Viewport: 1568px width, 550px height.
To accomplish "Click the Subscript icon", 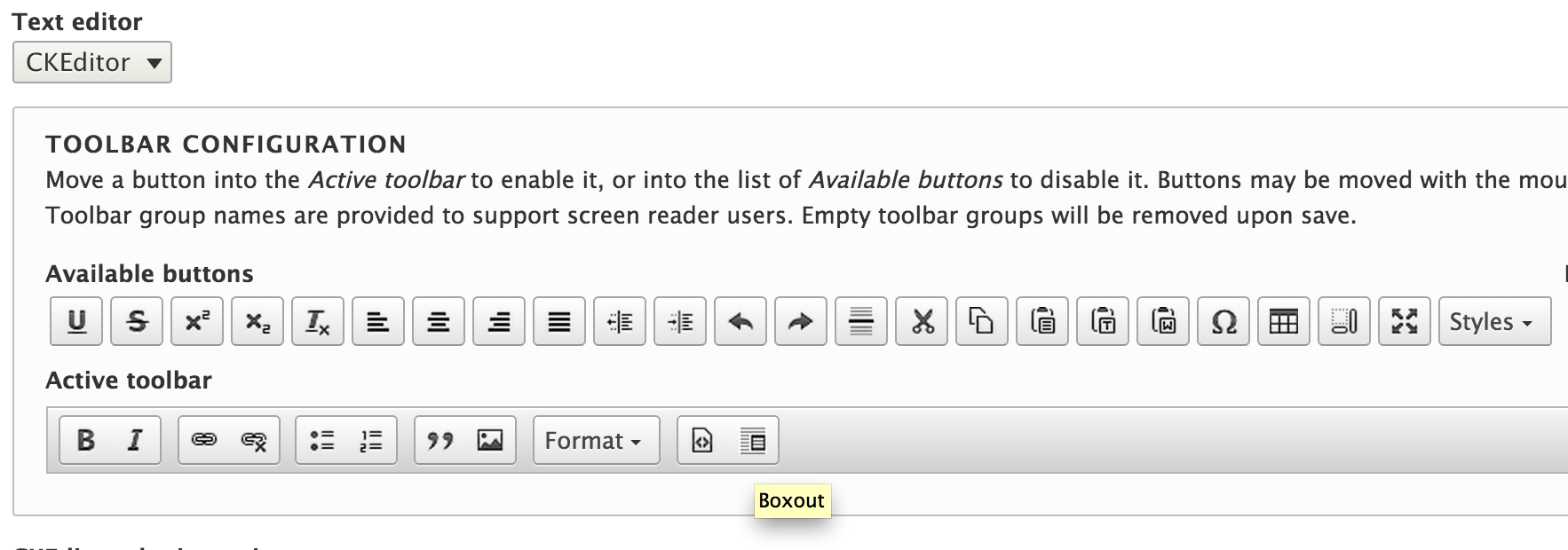I will click(257, 321).
